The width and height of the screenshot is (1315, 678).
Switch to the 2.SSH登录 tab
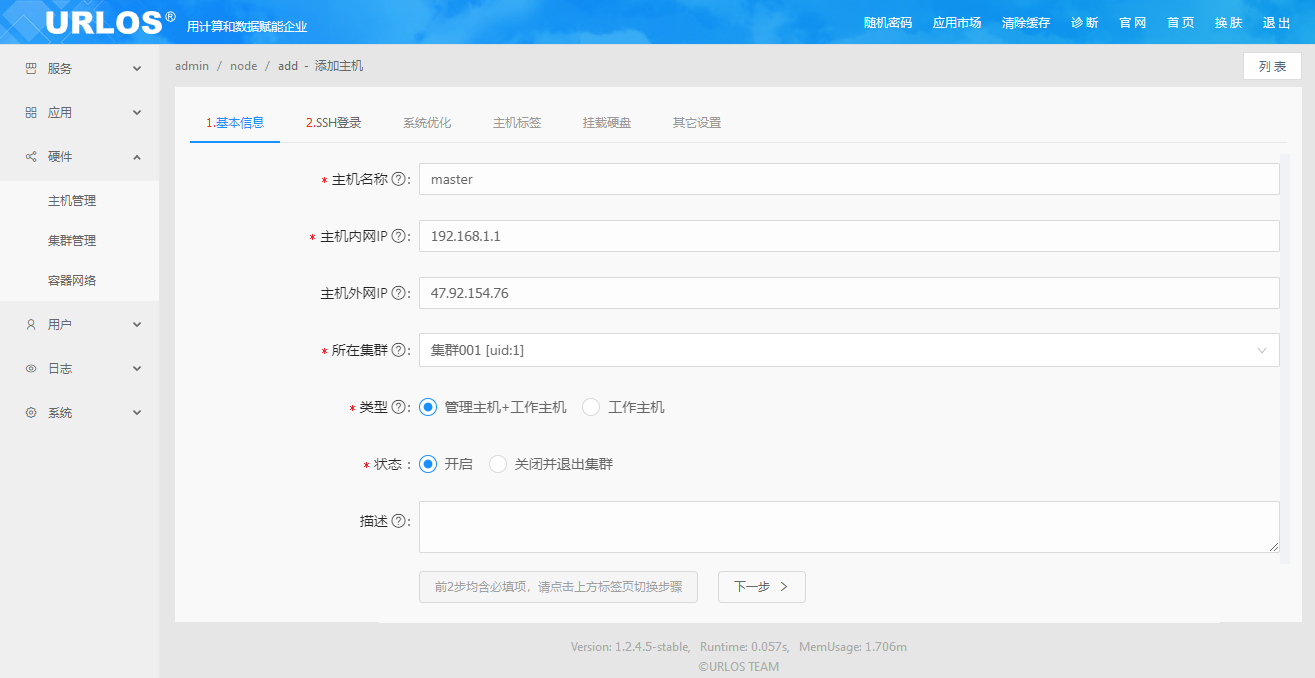(333, 123)
